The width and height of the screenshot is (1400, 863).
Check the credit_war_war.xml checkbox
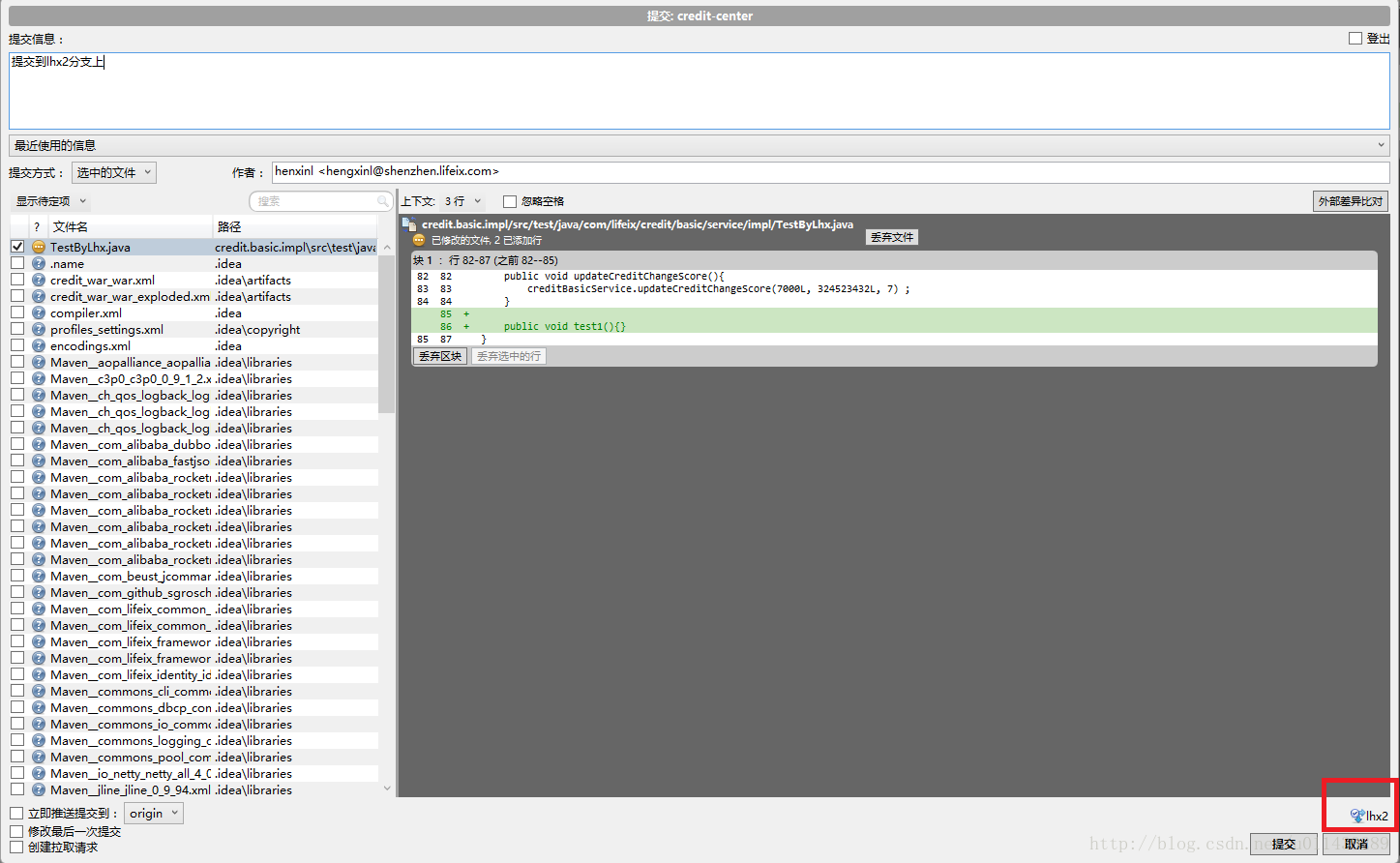tap(17, 280)
